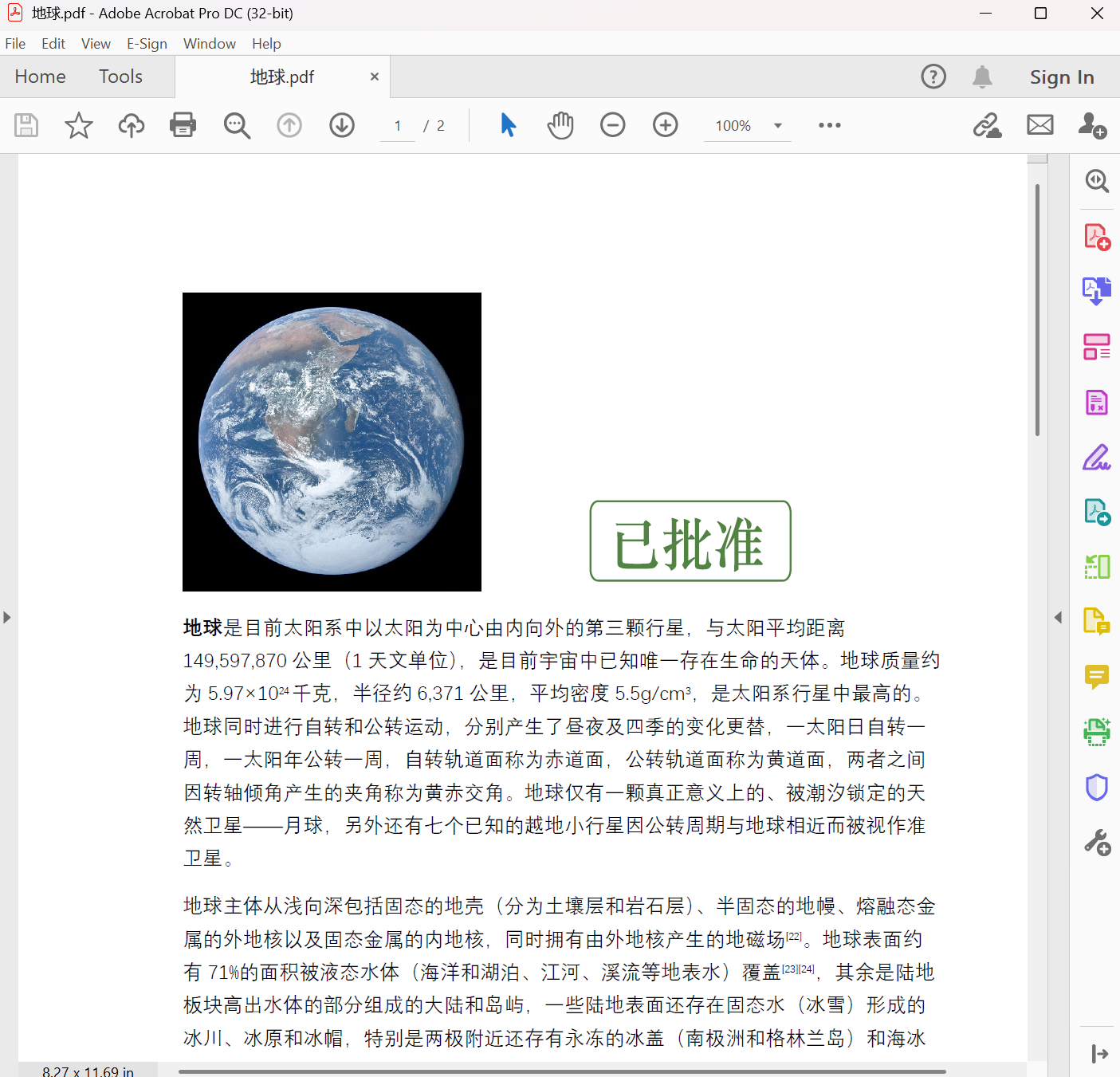1120x1077 pixels.
Task: Open the zoom percentage dropdown
Action: coord(777,125)
